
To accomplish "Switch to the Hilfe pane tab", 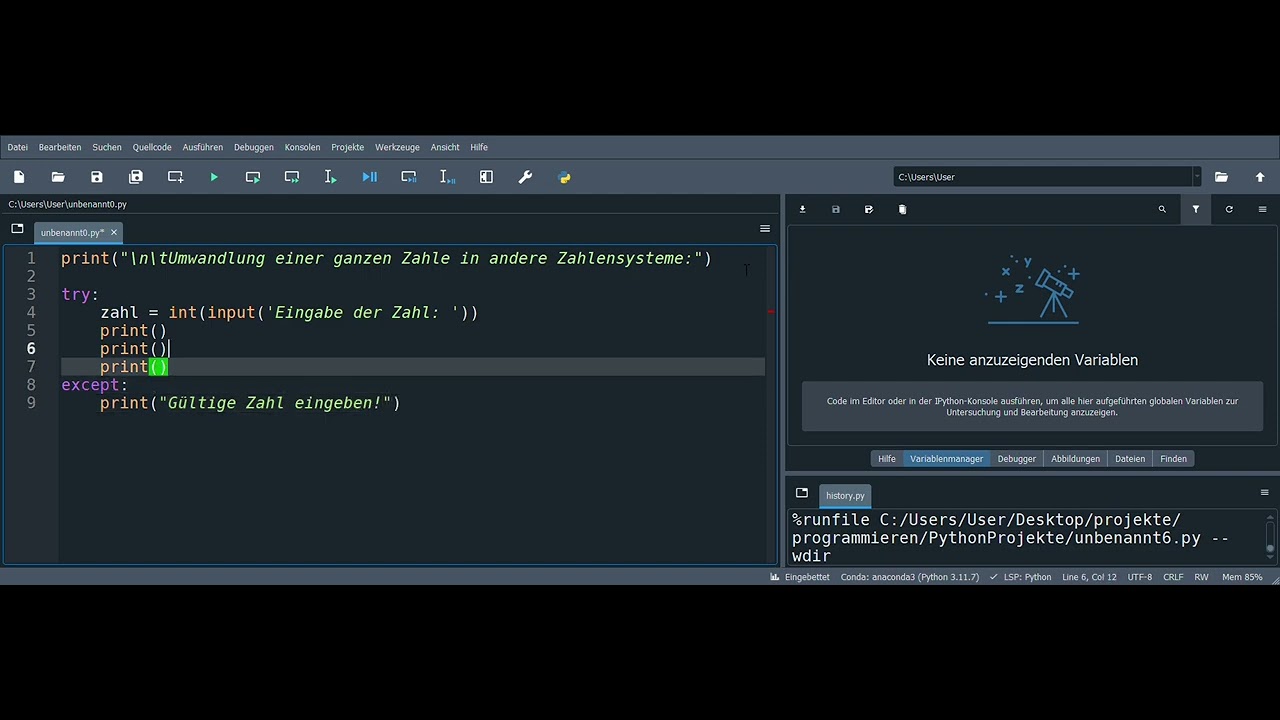I will tap(887, 459).
